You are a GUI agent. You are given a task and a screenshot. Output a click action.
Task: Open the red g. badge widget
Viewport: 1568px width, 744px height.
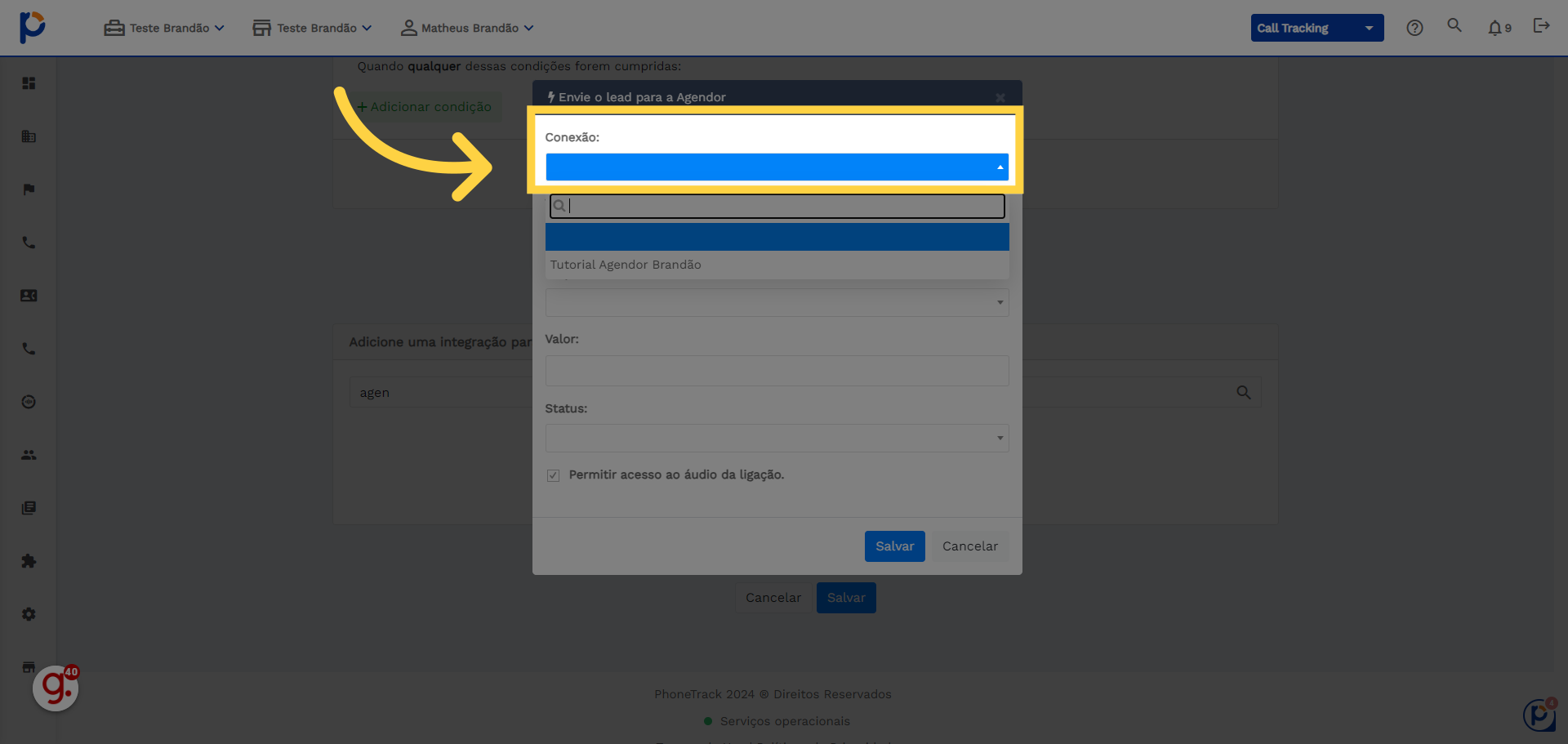[x=56, y=688]
